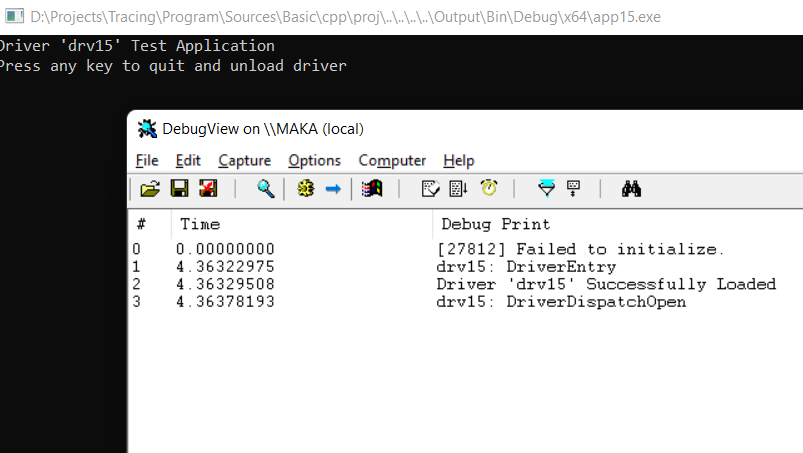Toggle the Autoscroll icon
Viewport: 803px width, 453px height.
pyautogui.click(x=458, y=189)
